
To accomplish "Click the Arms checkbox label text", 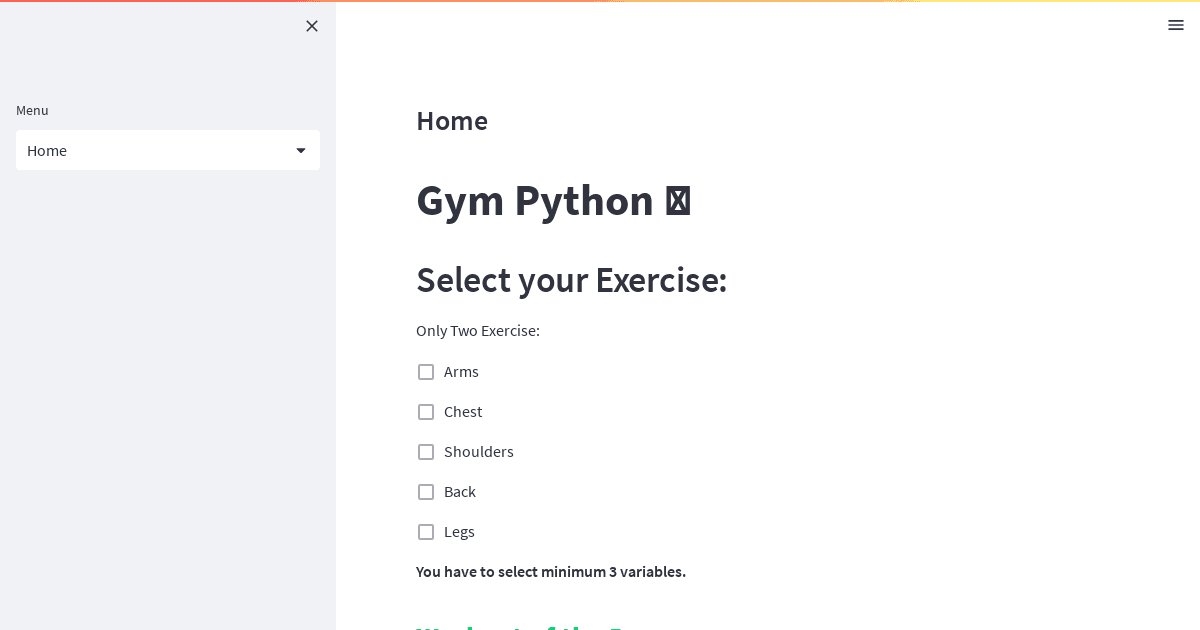I will (461, 371).
